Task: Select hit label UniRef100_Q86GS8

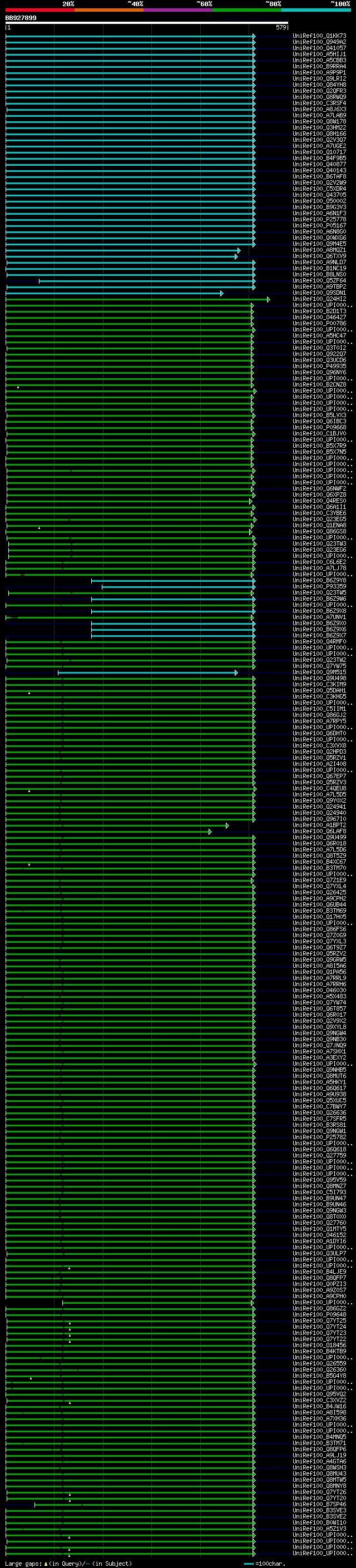Action: coord(319,531)
